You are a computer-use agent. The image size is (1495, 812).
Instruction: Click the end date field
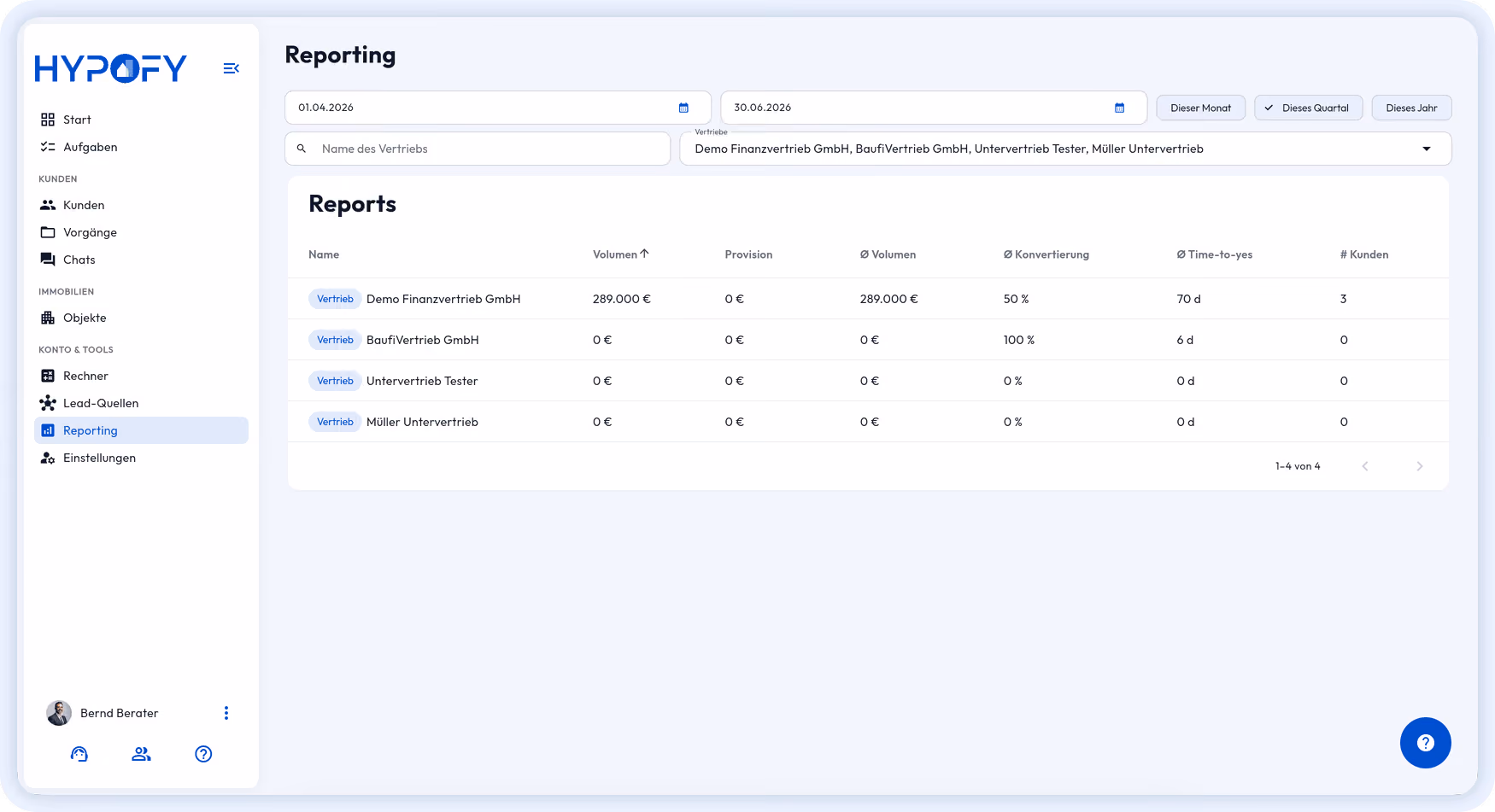(934, 108)
